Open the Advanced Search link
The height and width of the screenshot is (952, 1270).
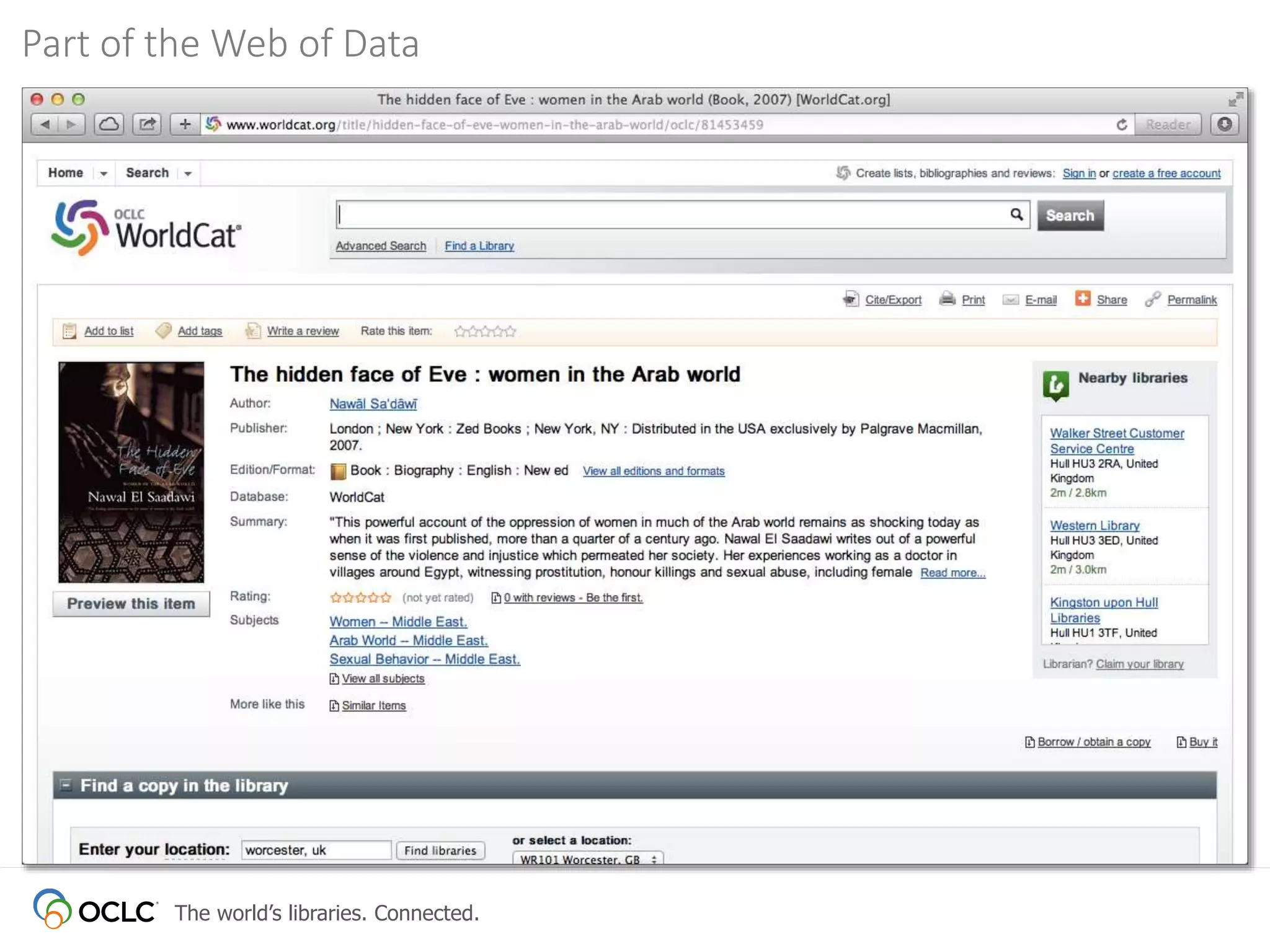381,246
